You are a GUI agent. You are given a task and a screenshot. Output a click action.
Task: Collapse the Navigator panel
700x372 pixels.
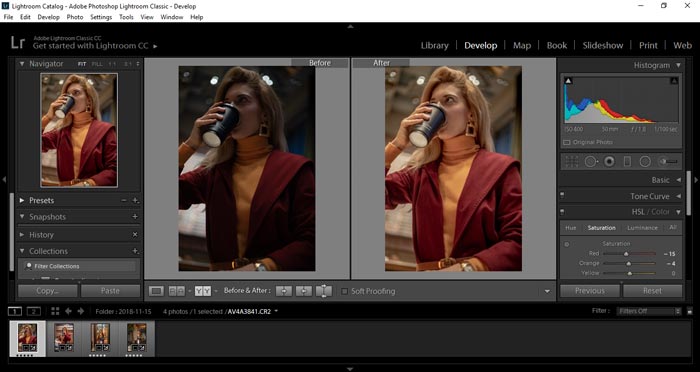click(x=21, y=64)
